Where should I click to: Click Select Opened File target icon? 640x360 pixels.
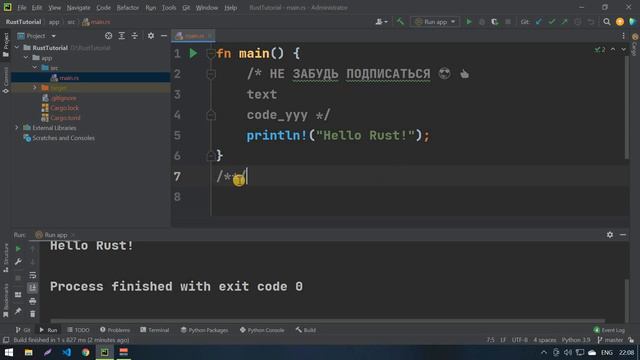click(108, 36)
